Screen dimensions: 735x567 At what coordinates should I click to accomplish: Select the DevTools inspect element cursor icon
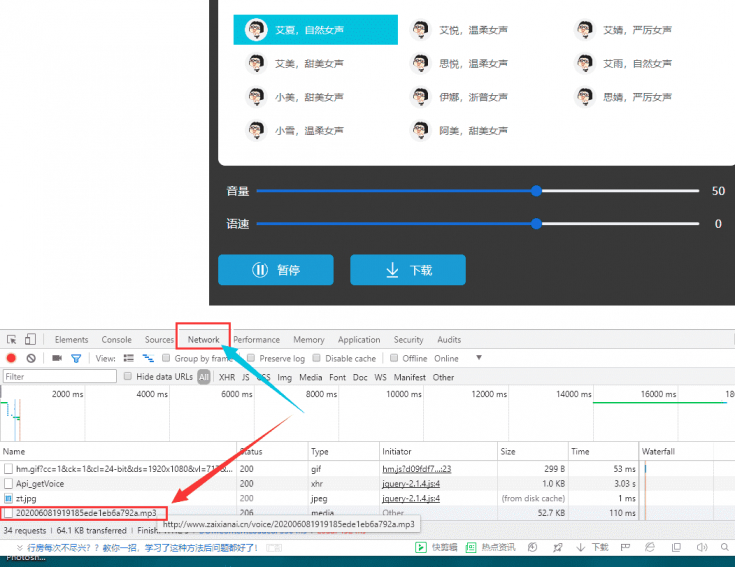(12, 339)
